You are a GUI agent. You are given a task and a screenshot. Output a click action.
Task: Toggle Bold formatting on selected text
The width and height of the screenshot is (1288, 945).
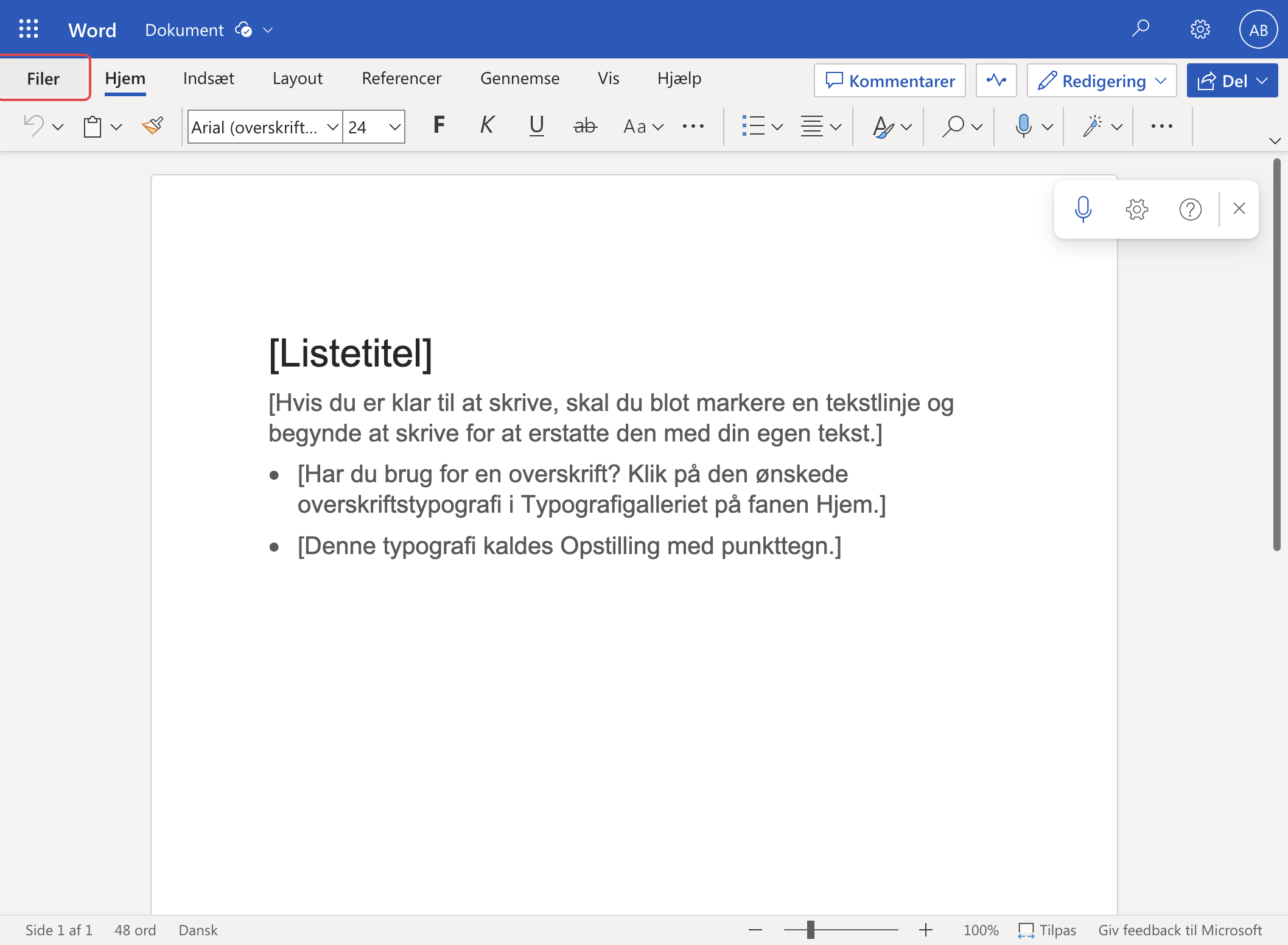438,125
